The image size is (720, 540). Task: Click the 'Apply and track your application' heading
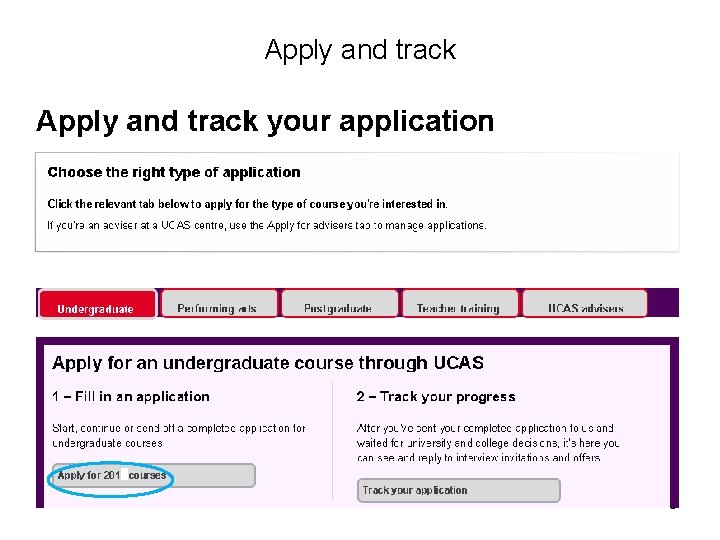[x=265, y=122]
